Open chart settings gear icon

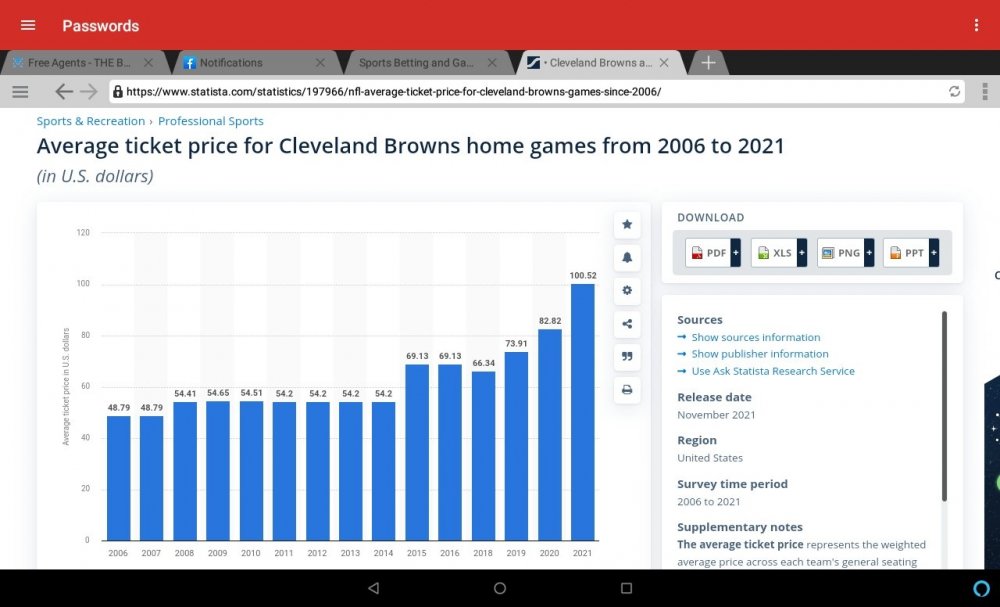(x=627, y=291)
